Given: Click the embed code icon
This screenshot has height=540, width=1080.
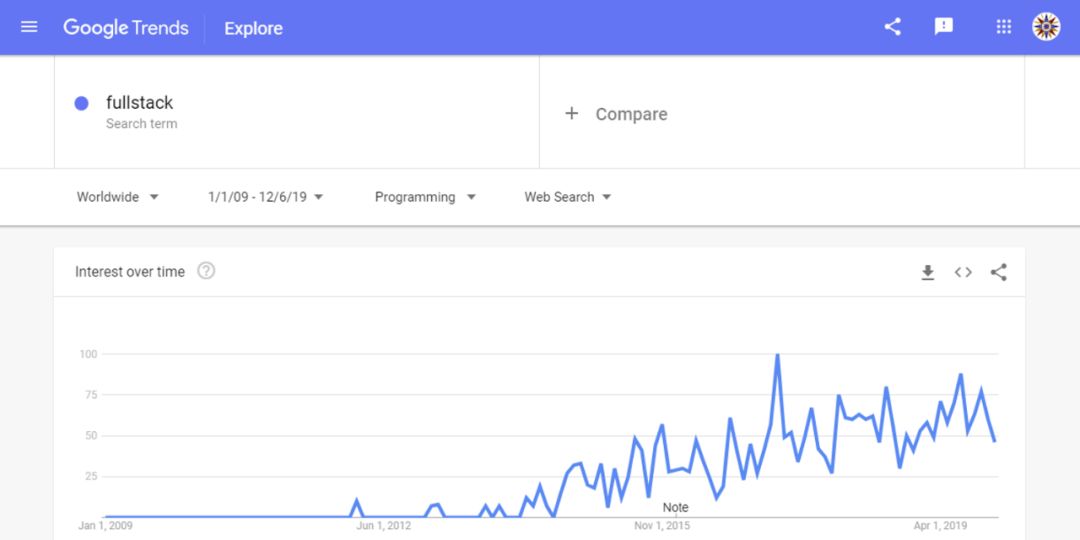Looking at the screenshot, I should [x=963, y=272].
